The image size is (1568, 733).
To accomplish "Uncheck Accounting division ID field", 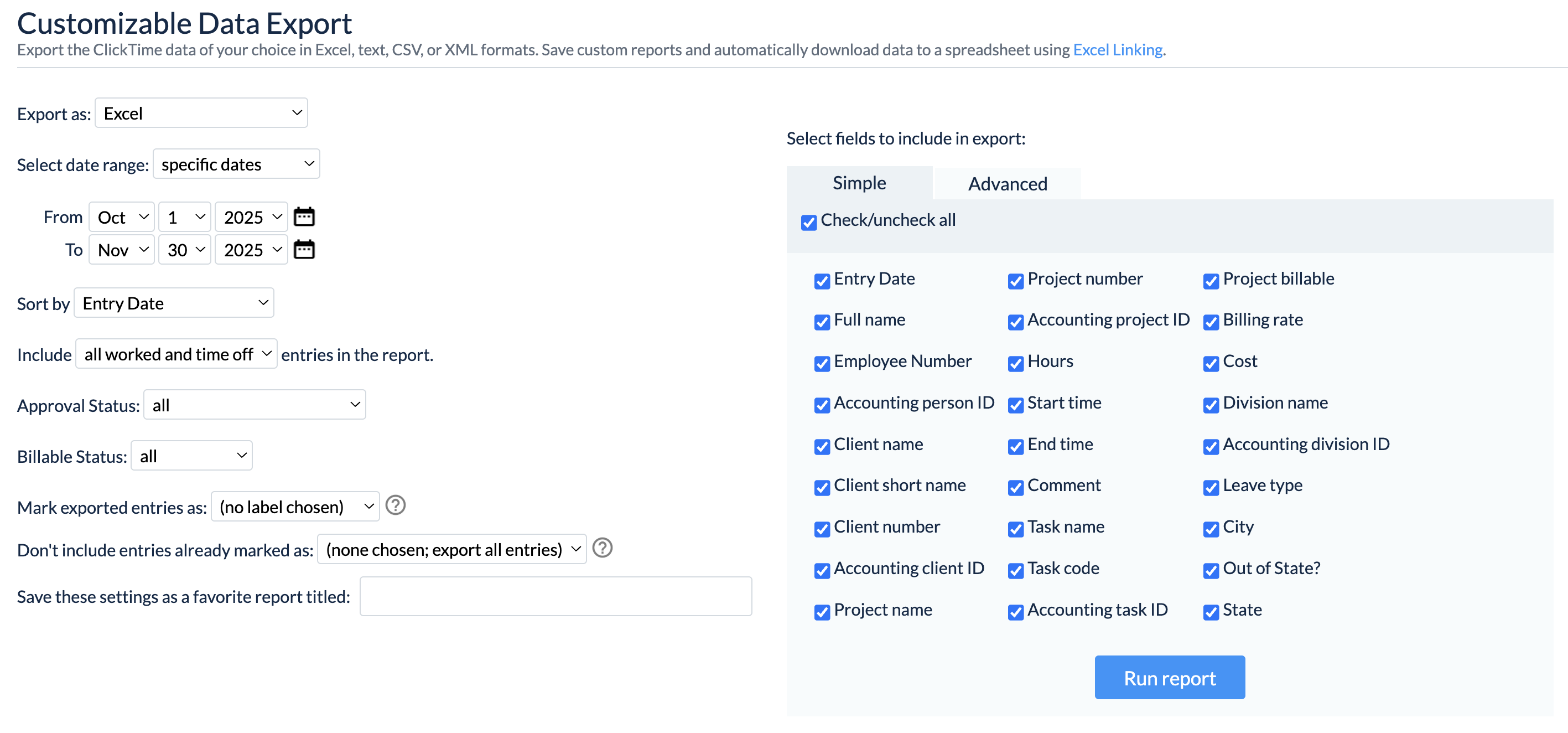I will (1211, 447).
